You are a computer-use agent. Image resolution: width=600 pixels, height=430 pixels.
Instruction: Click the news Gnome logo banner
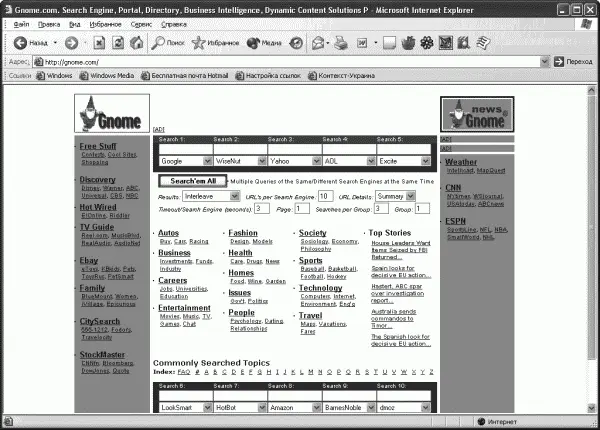(x=477, y=114)
